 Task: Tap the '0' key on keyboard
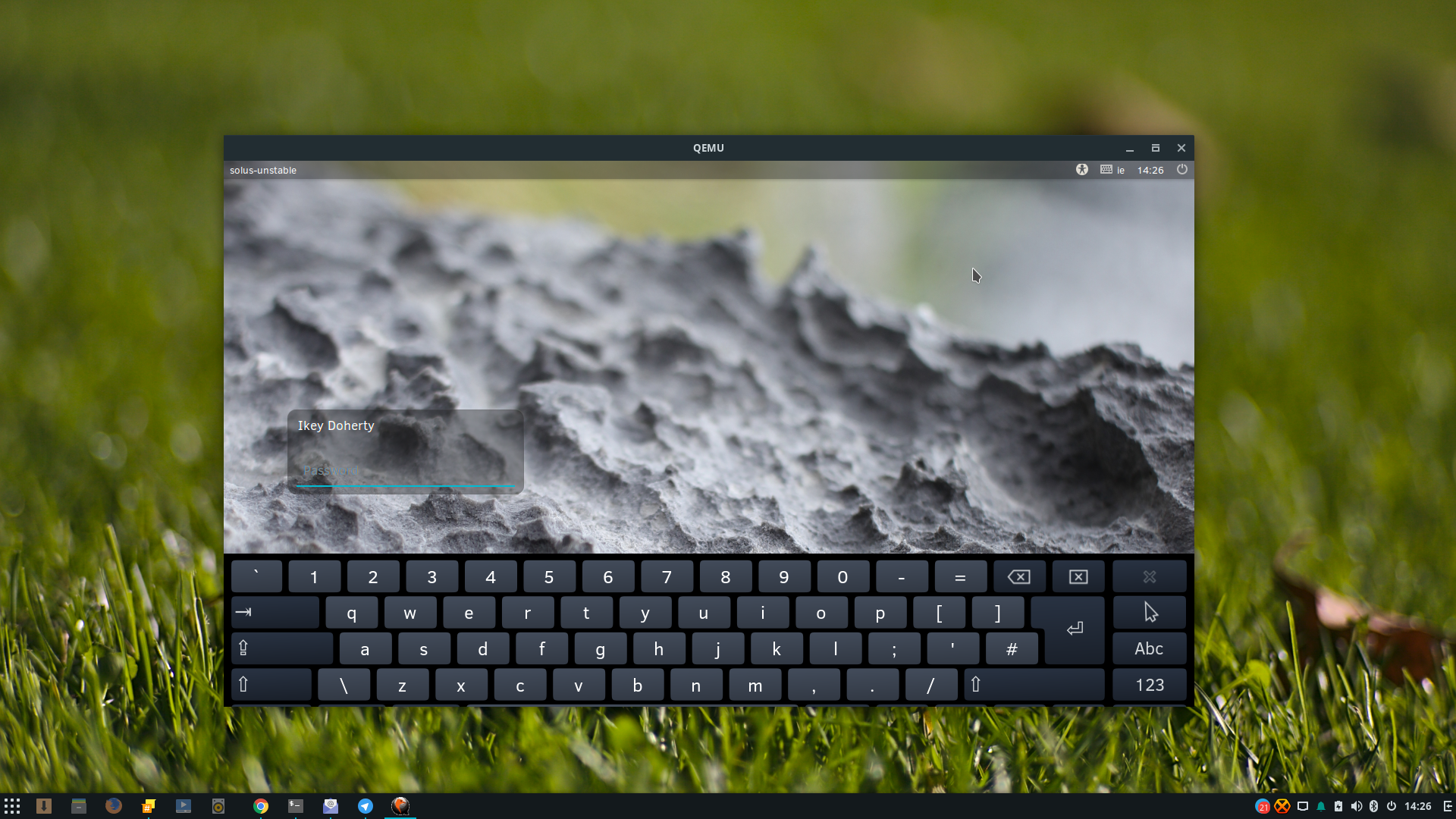tap(843, 577)
